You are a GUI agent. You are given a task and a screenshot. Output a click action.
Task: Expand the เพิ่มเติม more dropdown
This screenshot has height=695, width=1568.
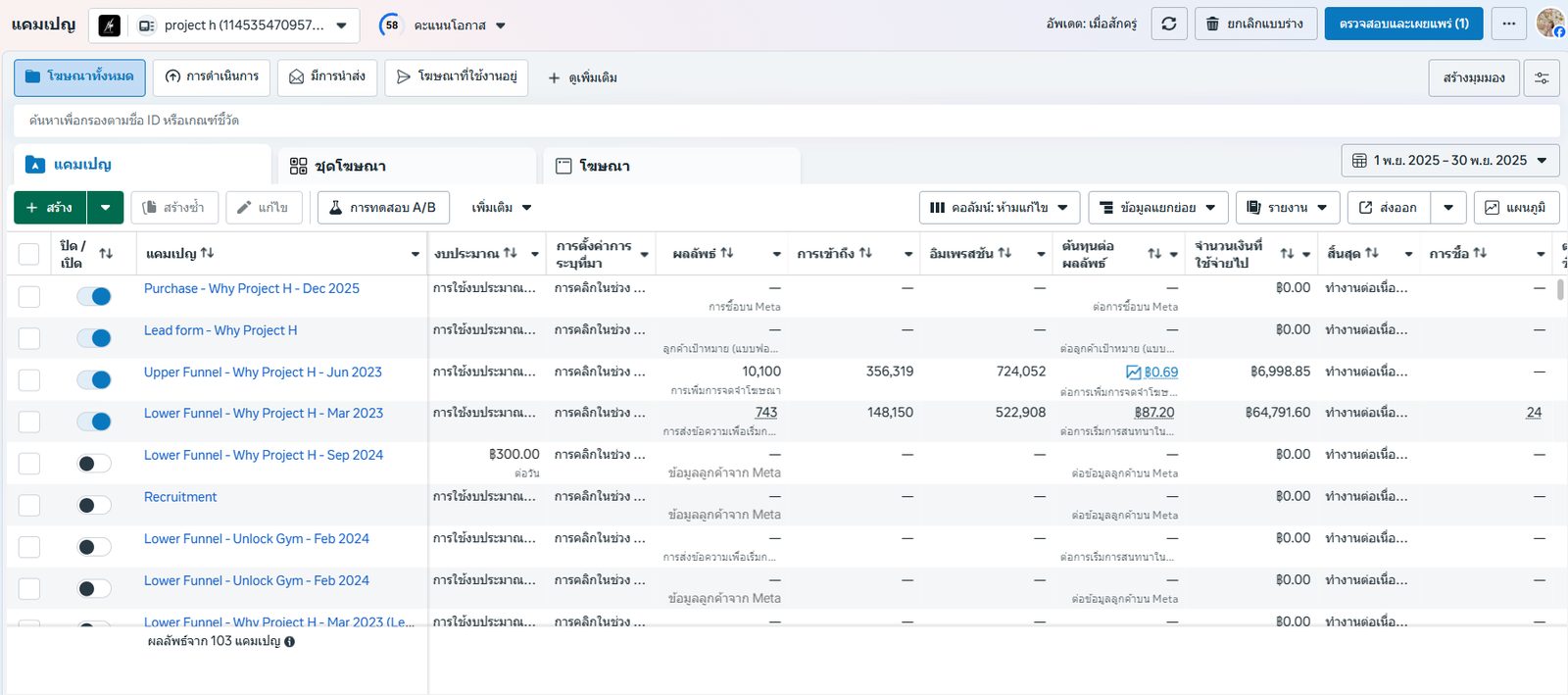[x=501, y=208]
